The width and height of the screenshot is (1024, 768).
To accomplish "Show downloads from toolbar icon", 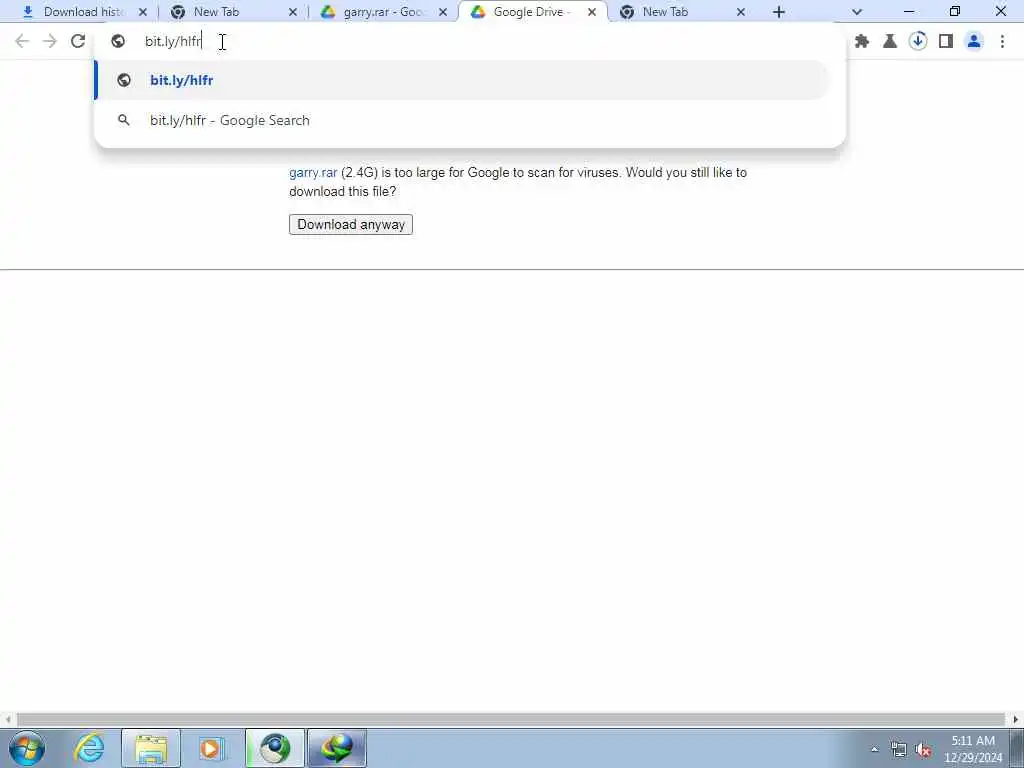I will pyautogui.click(x=918, y=41).
